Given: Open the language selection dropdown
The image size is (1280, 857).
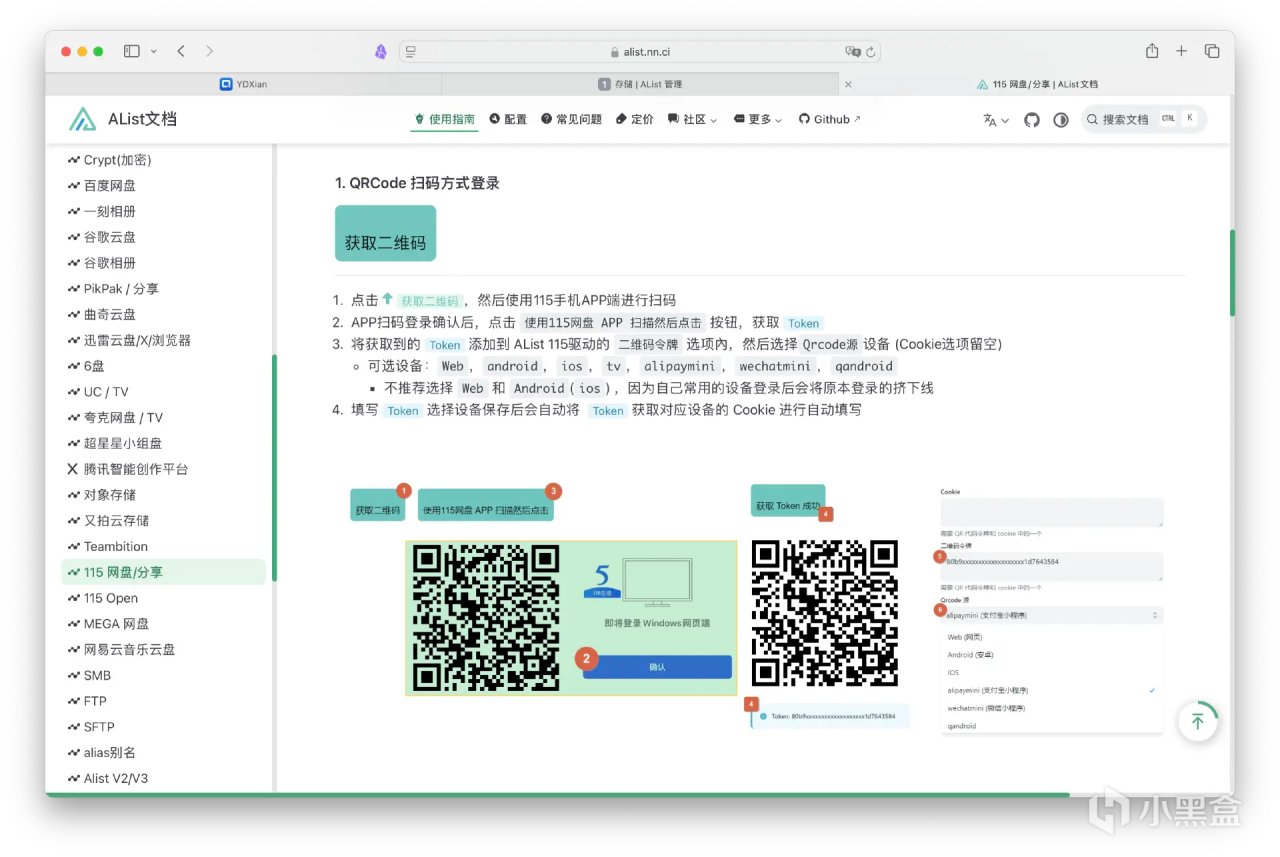Looking at the screenshot, I should [996, 120].
